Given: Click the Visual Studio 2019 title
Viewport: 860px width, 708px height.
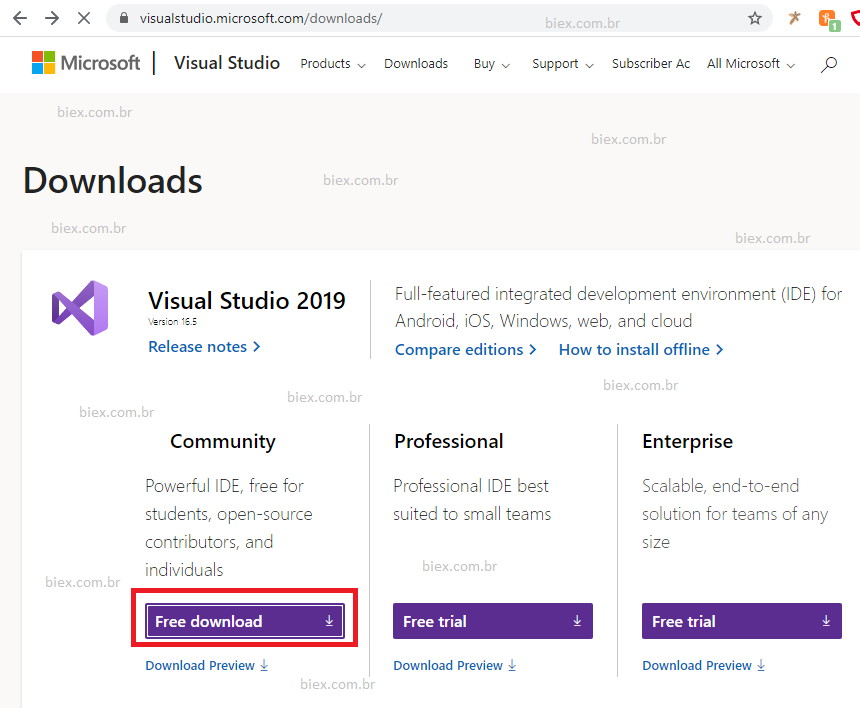Looking at the screenshot, I should (247, 301).
